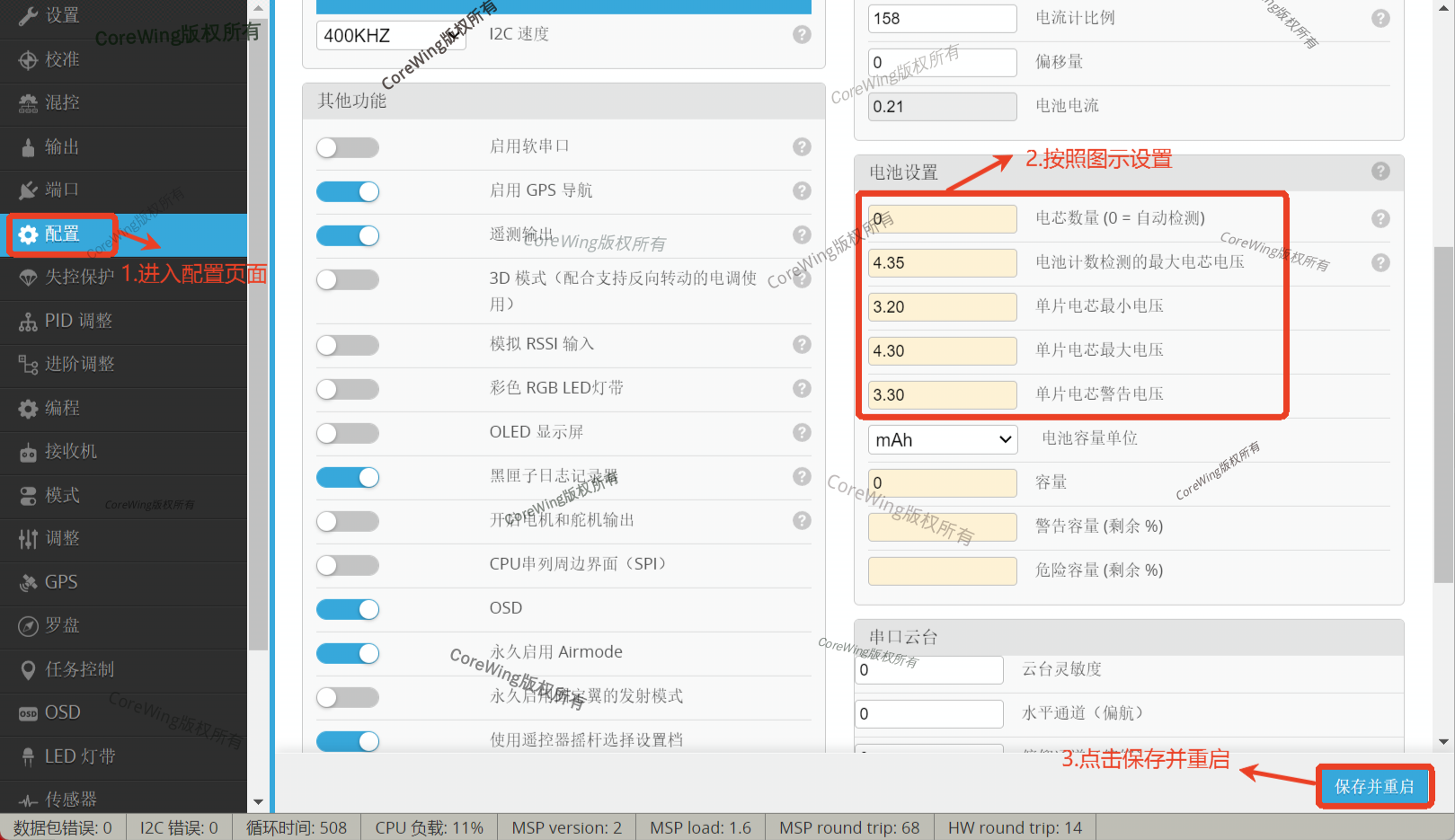
Task: Click the 保存并重启 button
Action: pyautogui.click(x=1373, y=787)
